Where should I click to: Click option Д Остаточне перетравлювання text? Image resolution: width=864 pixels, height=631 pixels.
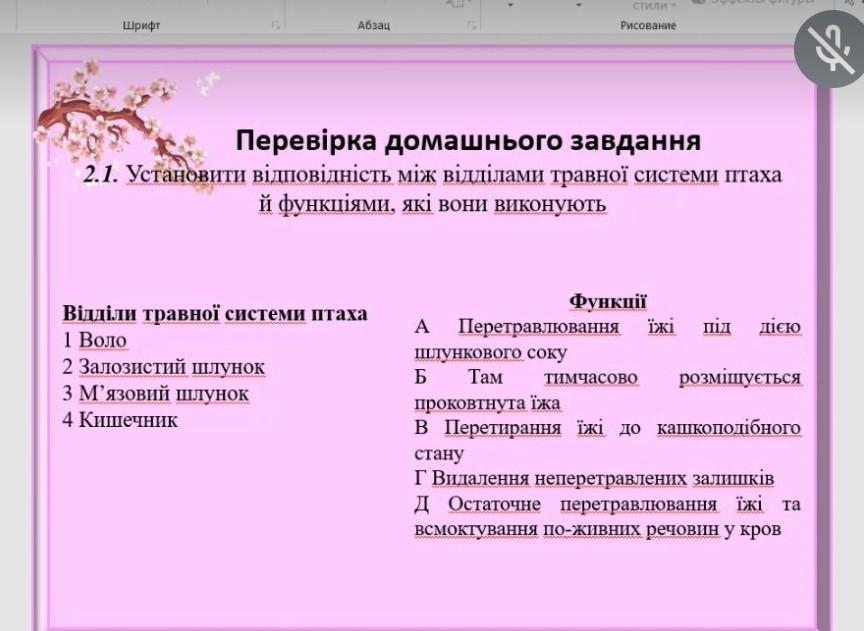coord(607,516)
